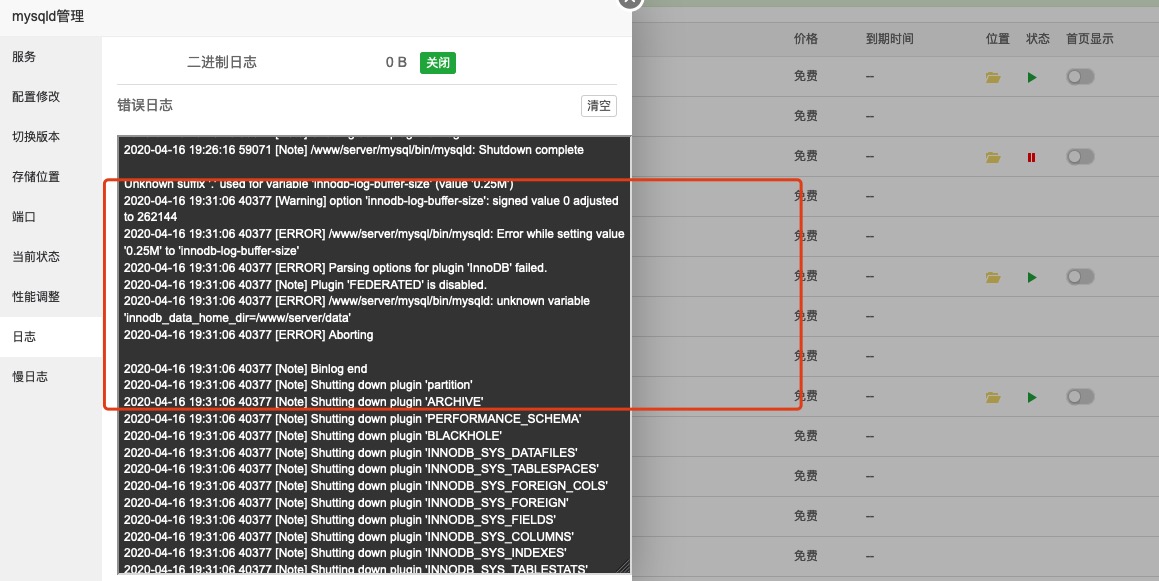Open the 服务 section in the sidebar
The height and width of the screenshot is (581, 1159).
coord(50,57)
